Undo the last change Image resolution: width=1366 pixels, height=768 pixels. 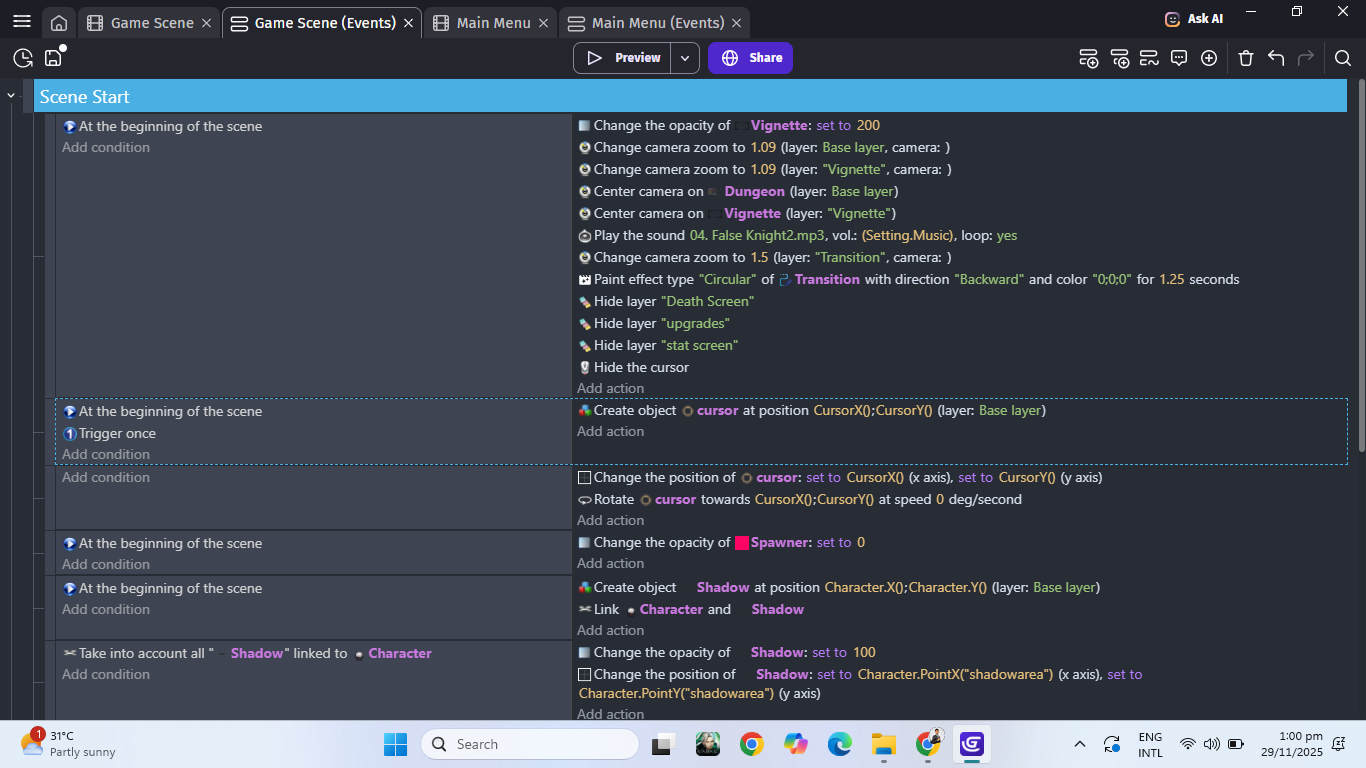[x=1276, y=58]
